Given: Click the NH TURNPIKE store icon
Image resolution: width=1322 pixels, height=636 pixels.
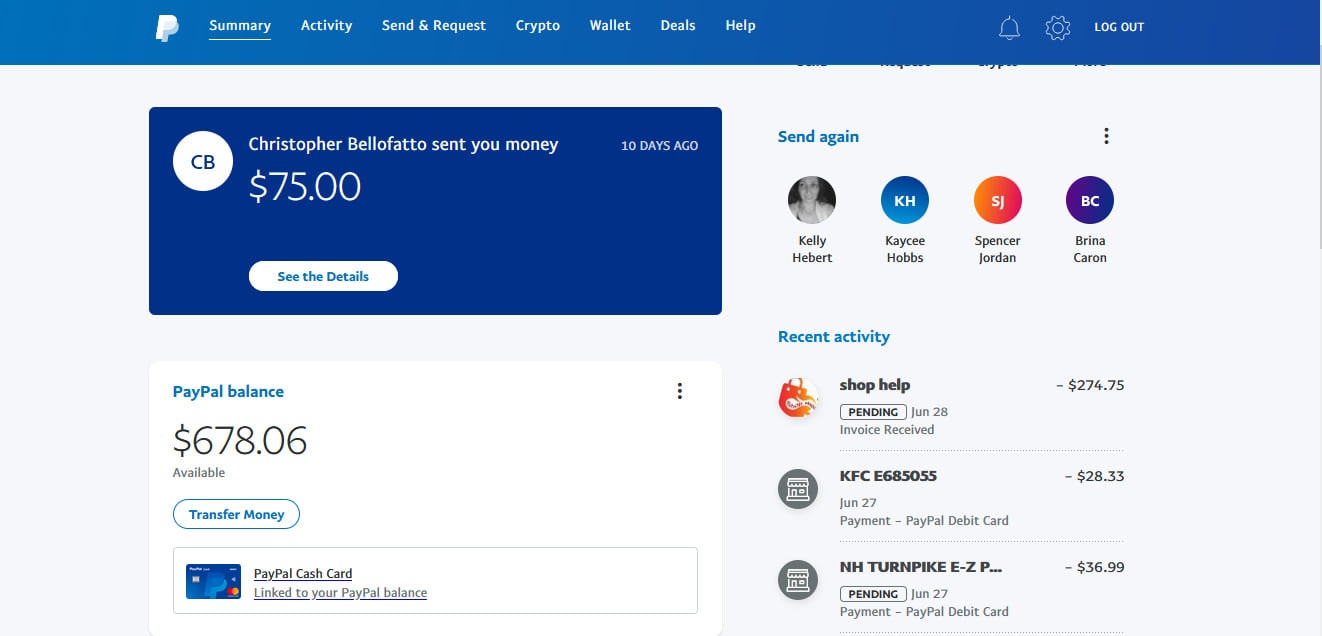Looking at the screenshot, I should tap(798, 580).
